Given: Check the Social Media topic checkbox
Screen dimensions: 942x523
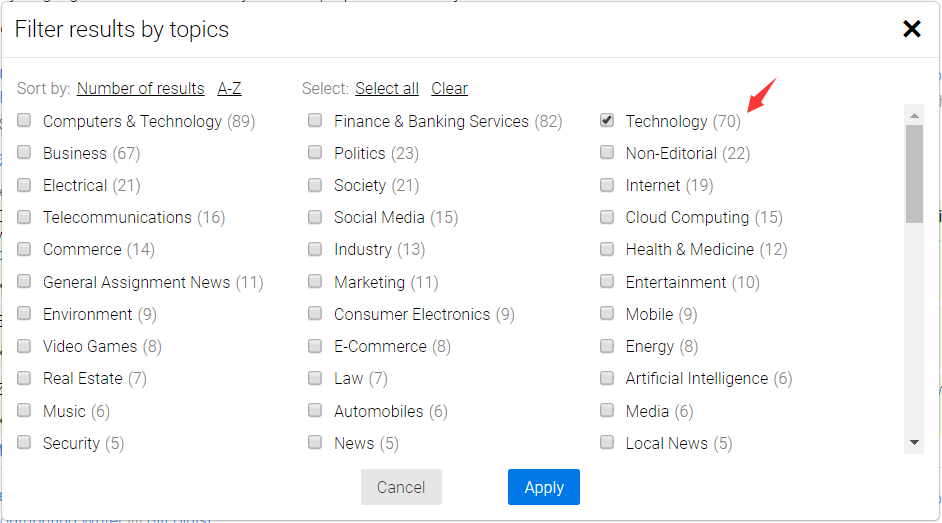Looking at the screenshot, I should (x=315, y=217).
